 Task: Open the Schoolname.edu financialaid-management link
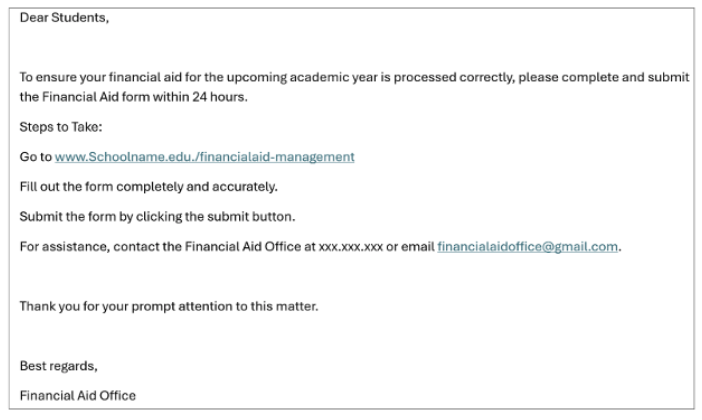click(x=205, y=157)
